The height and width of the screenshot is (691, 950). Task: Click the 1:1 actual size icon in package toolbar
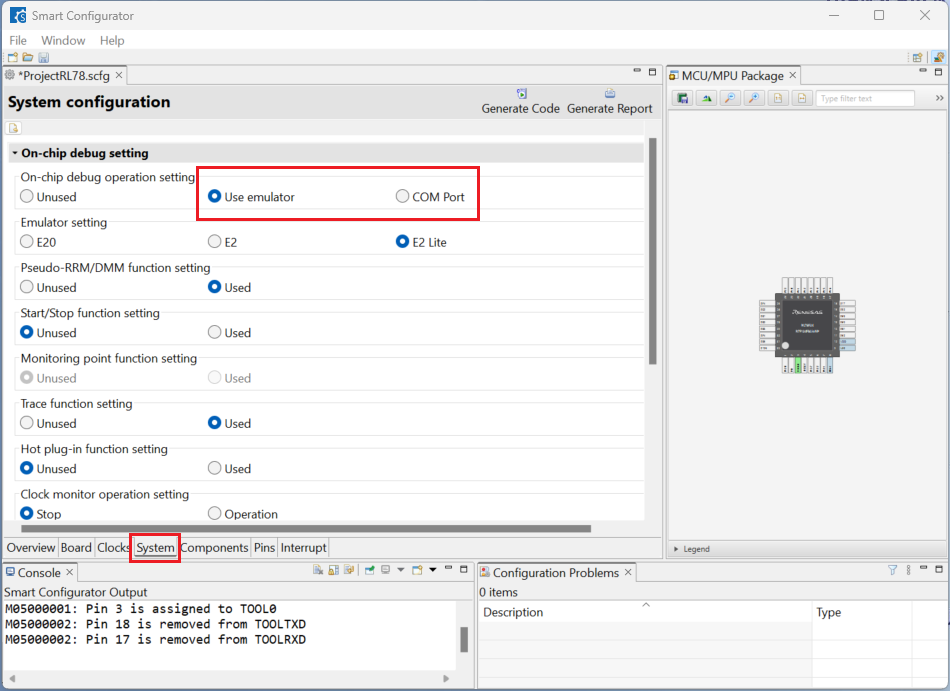point(778,98)
